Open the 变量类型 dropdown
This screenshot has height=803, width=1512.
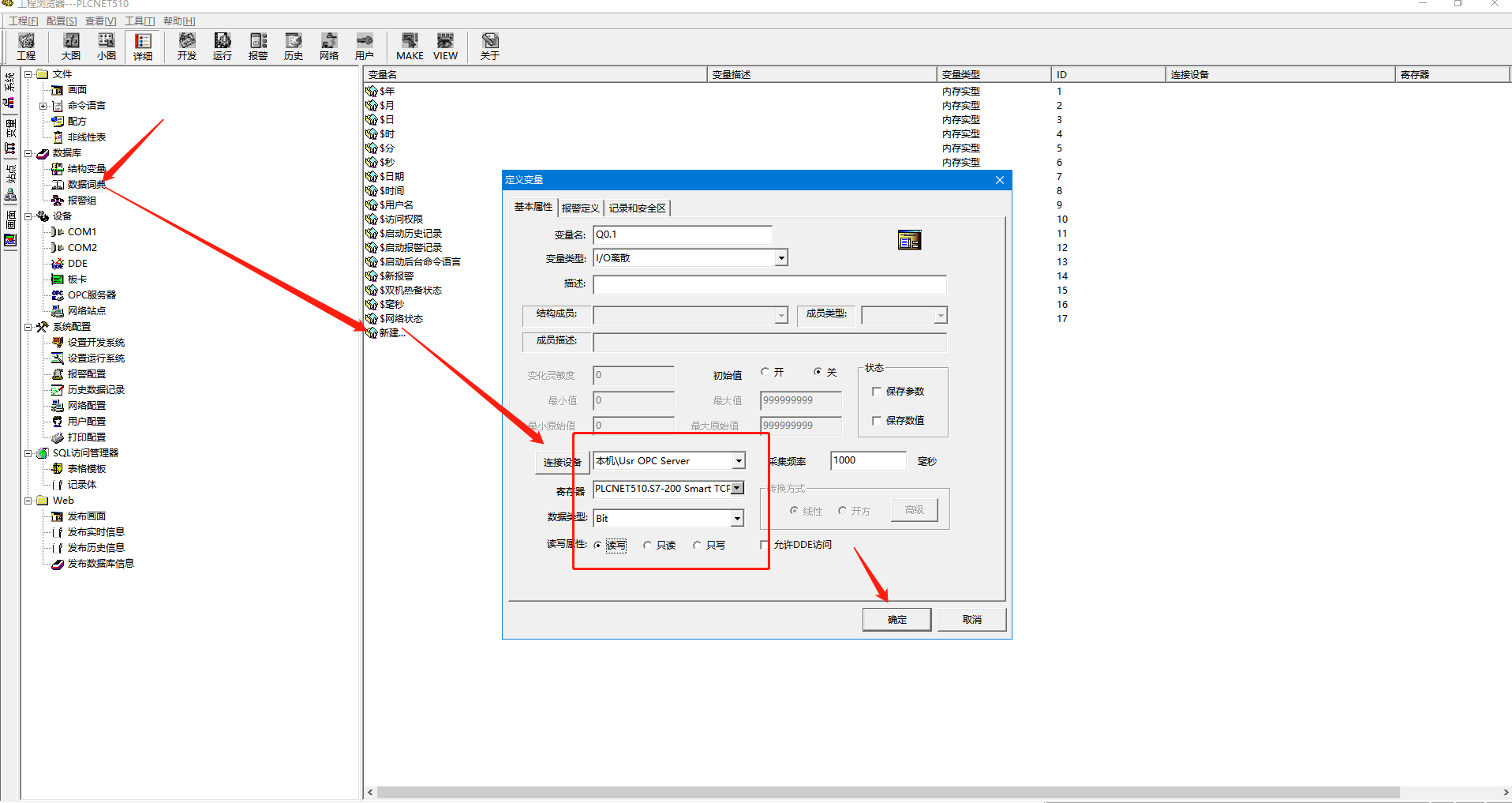coord(780,258)
